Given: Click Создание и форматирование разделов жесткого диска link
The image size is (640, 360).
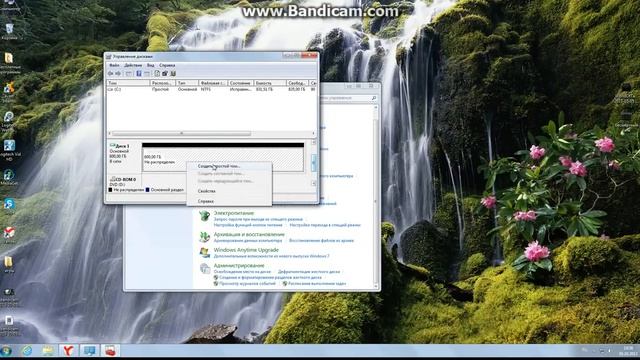Looking at the screenshot, I should coord(270,278).
